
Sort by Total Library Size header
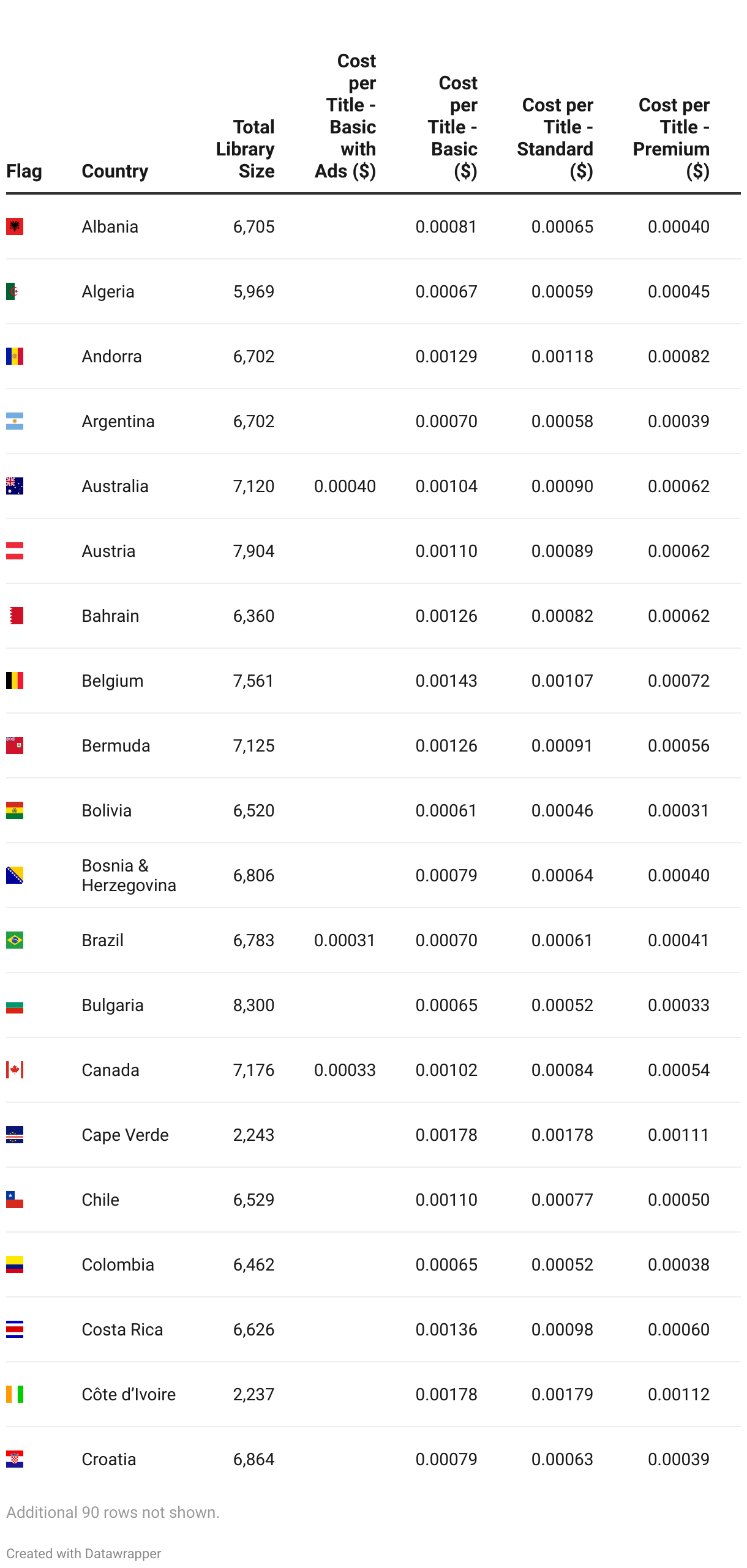[245, 149]
